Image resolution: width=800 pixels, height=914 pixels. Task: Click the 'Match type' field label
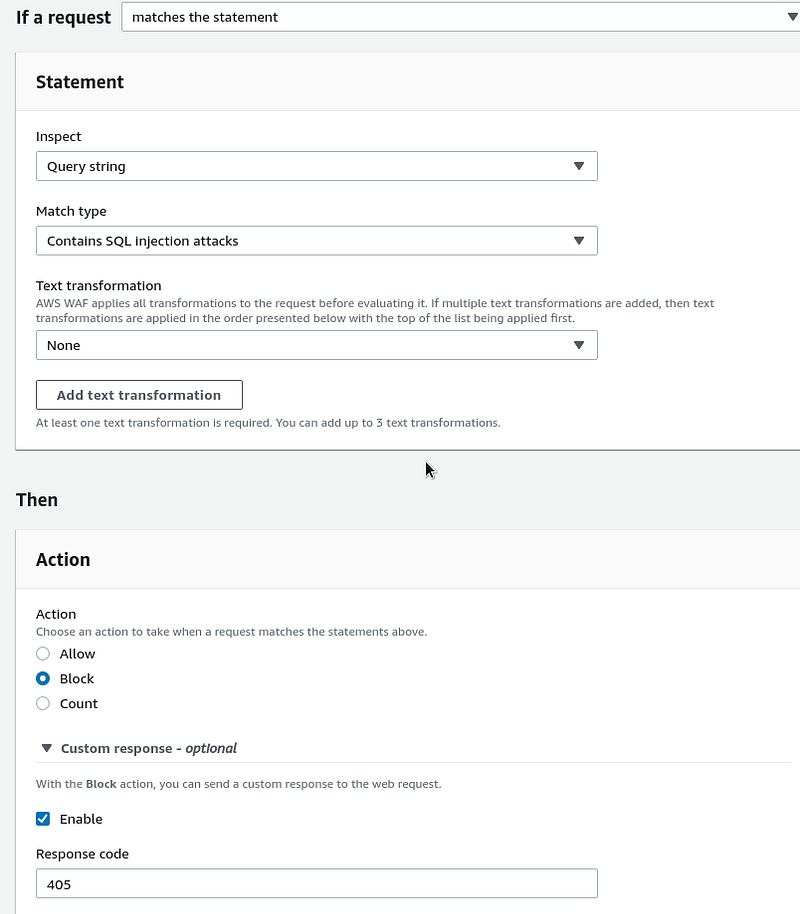coord(71,211)
